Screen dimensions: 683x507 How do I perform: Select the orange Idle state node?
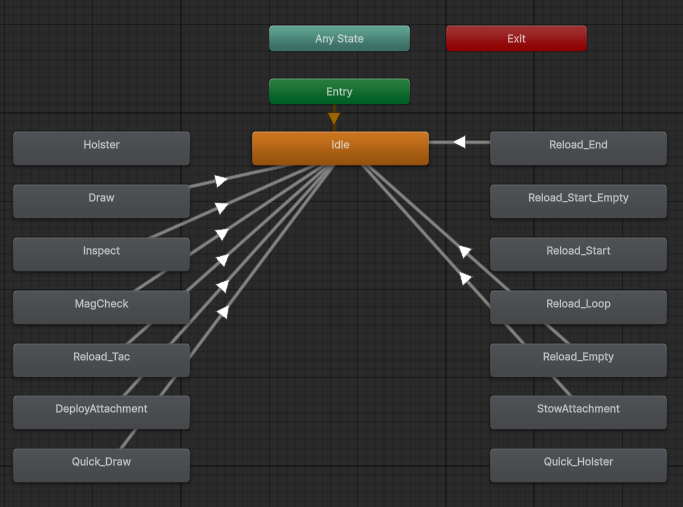point(340,148)
